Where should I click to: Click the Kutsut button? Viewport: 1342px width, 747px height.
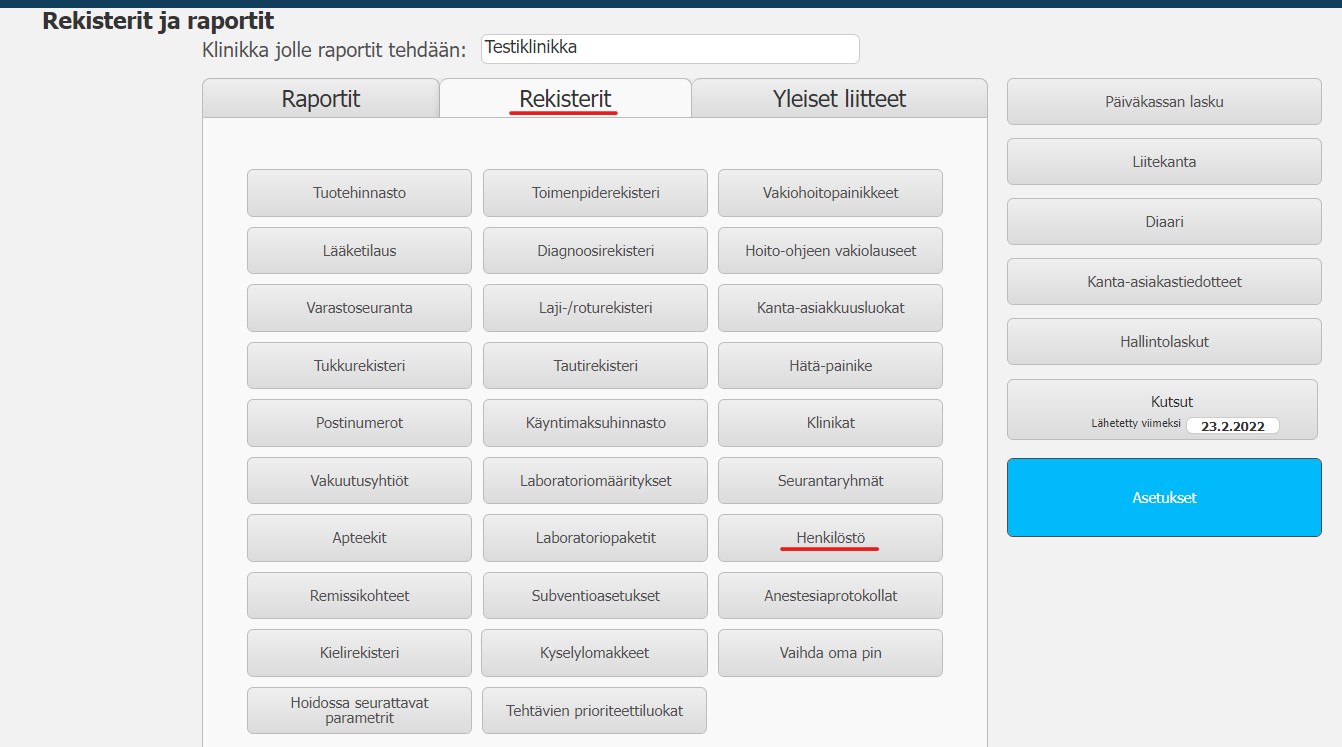(x=1162, y=409)
